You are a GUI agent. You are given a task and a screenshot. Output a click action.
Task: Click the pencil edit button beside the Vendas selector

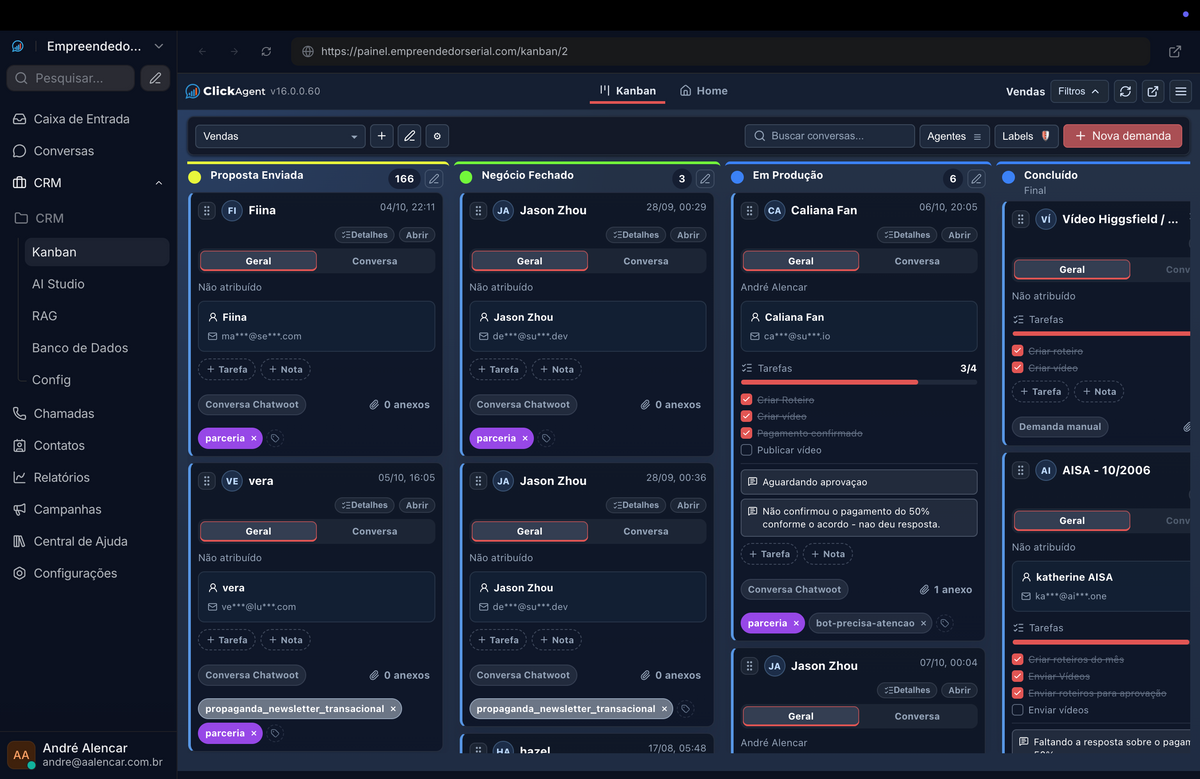coord(409,136)
